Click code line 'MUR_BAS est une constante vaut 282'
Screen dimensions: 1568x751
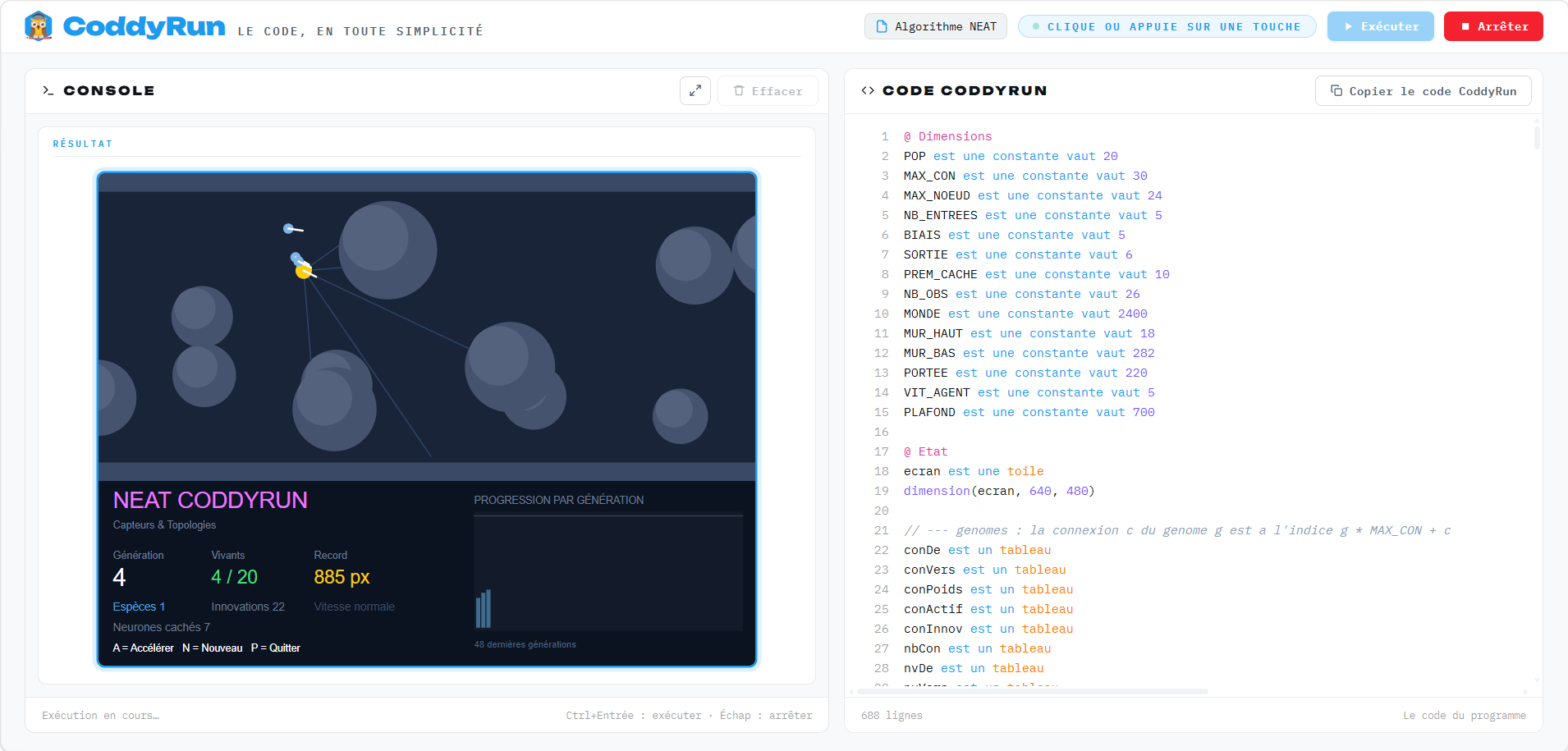click(1029, 353)
